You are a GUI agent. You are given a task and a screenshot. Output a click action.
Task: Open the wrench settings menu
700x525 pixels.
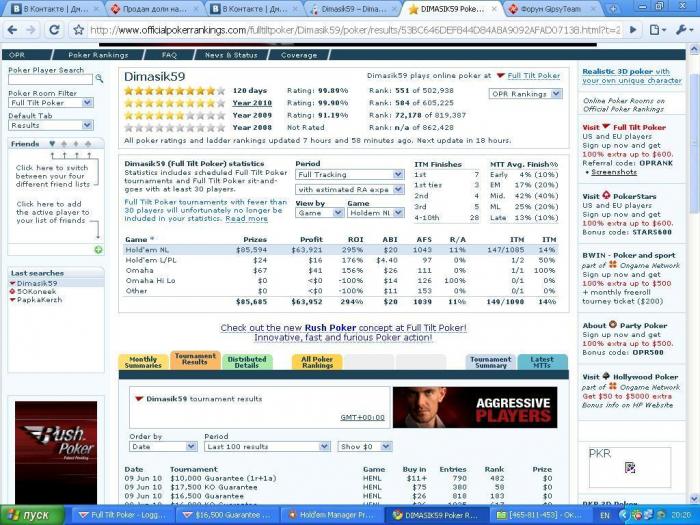(x=683, y=30)
